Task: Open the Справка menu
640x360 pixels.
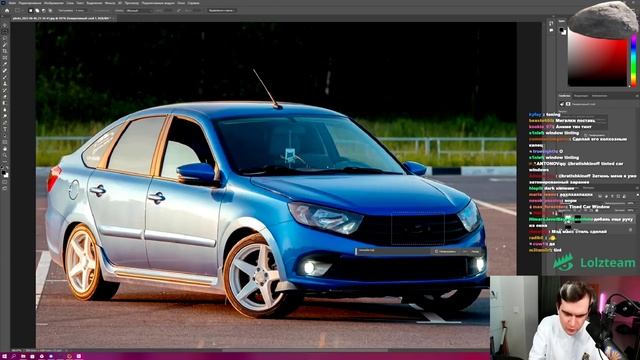Action: pos(193,3)
